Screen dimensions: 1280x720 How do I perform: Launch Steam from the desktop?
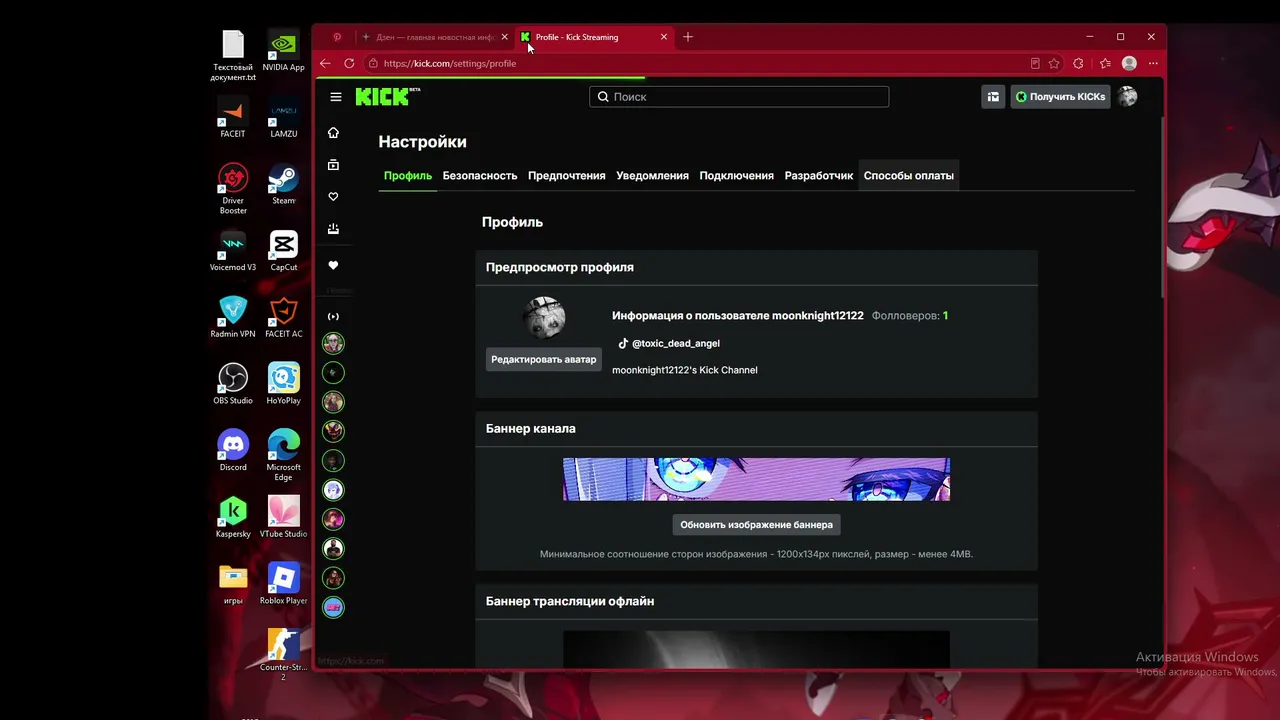(284, 184)
